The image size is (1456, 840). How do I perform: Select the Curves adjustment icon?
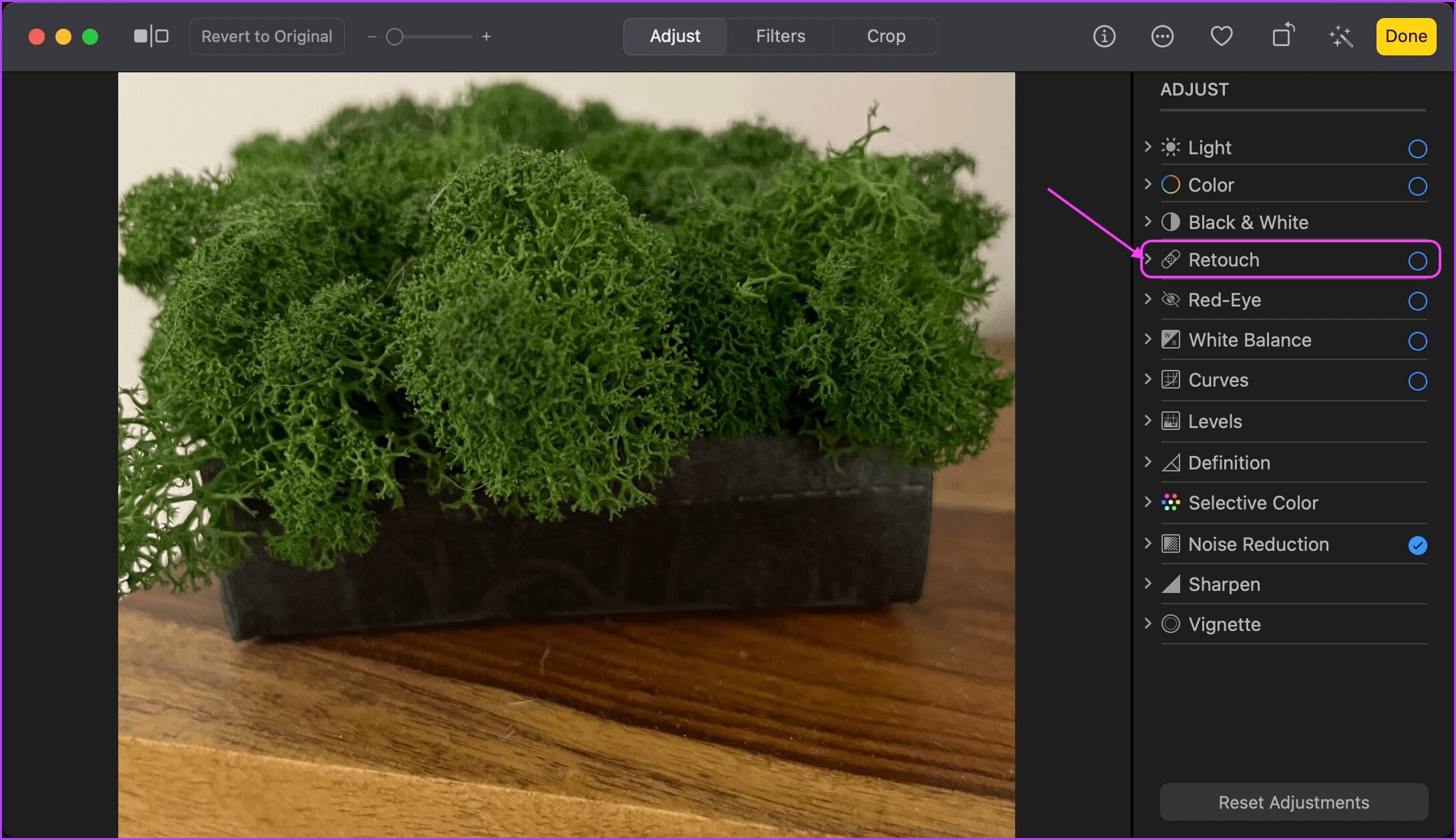click(1170, 380)
